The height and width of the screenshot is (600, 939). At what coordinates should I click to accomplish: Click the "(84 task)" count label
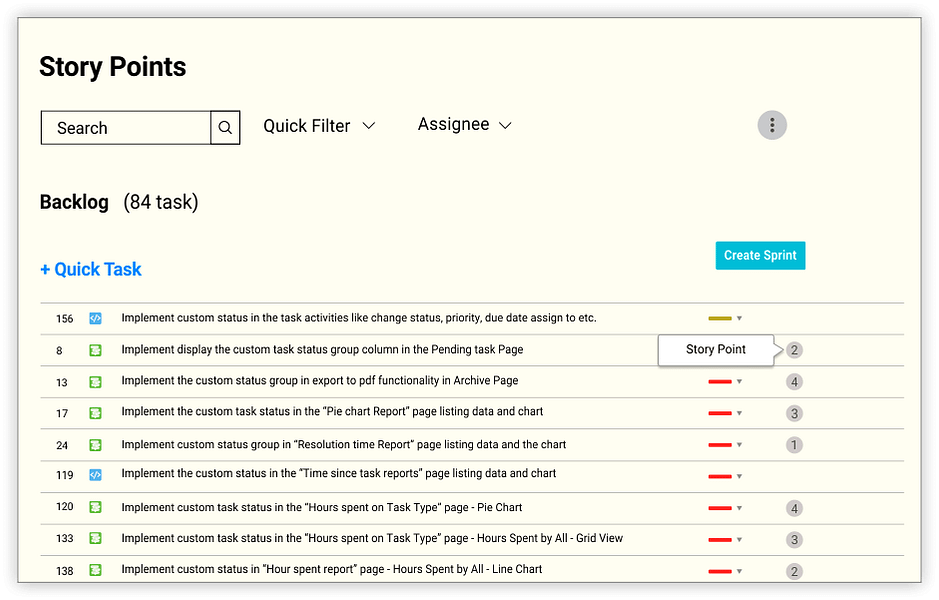pos(160,202)
